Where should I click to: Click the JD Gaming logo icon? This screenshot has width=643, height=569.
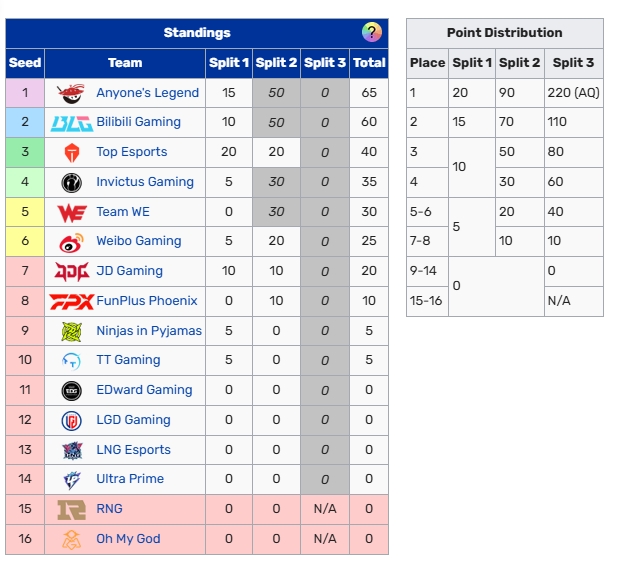[72, 271]
